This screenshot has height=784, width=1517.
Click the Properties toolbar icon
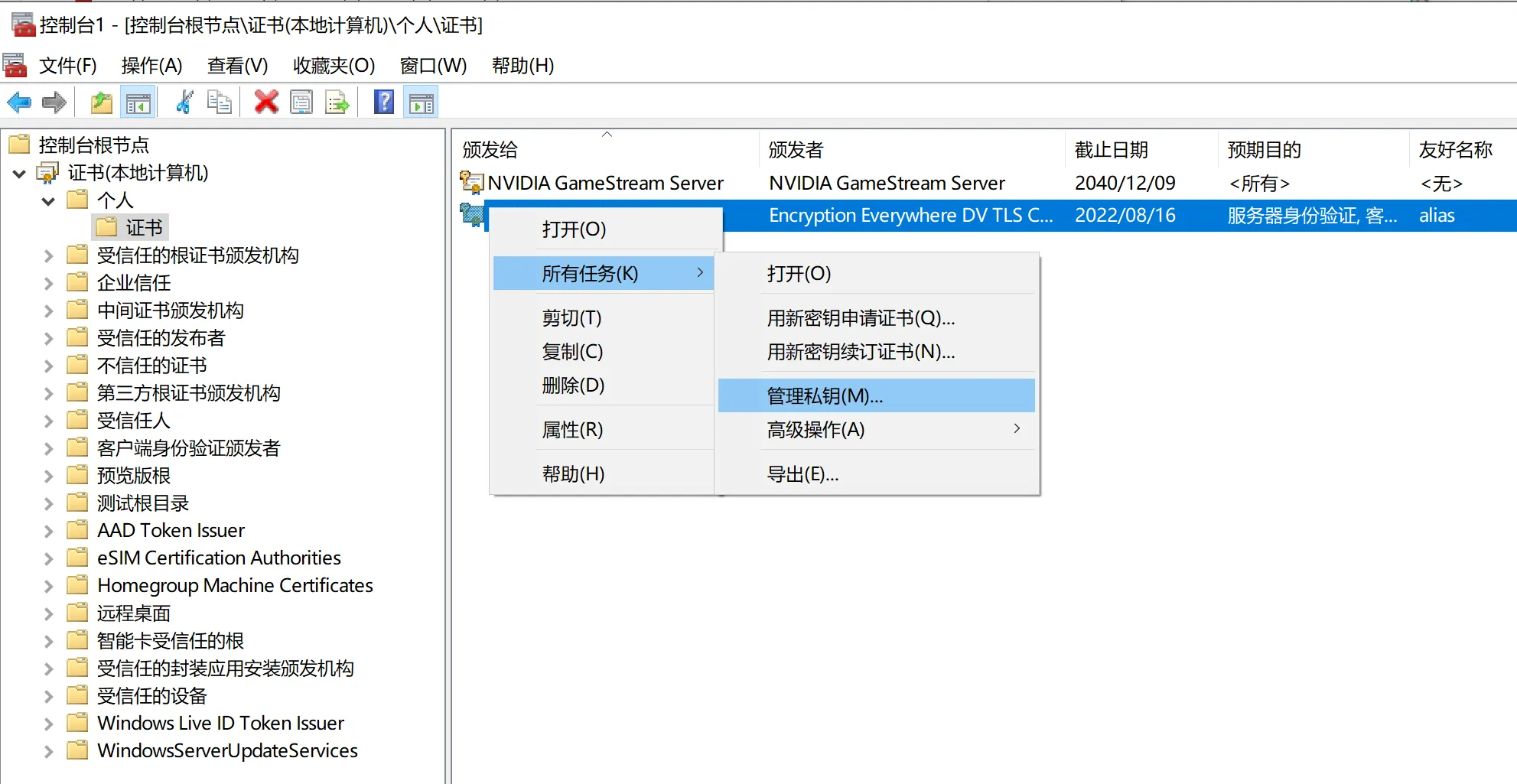301,102
